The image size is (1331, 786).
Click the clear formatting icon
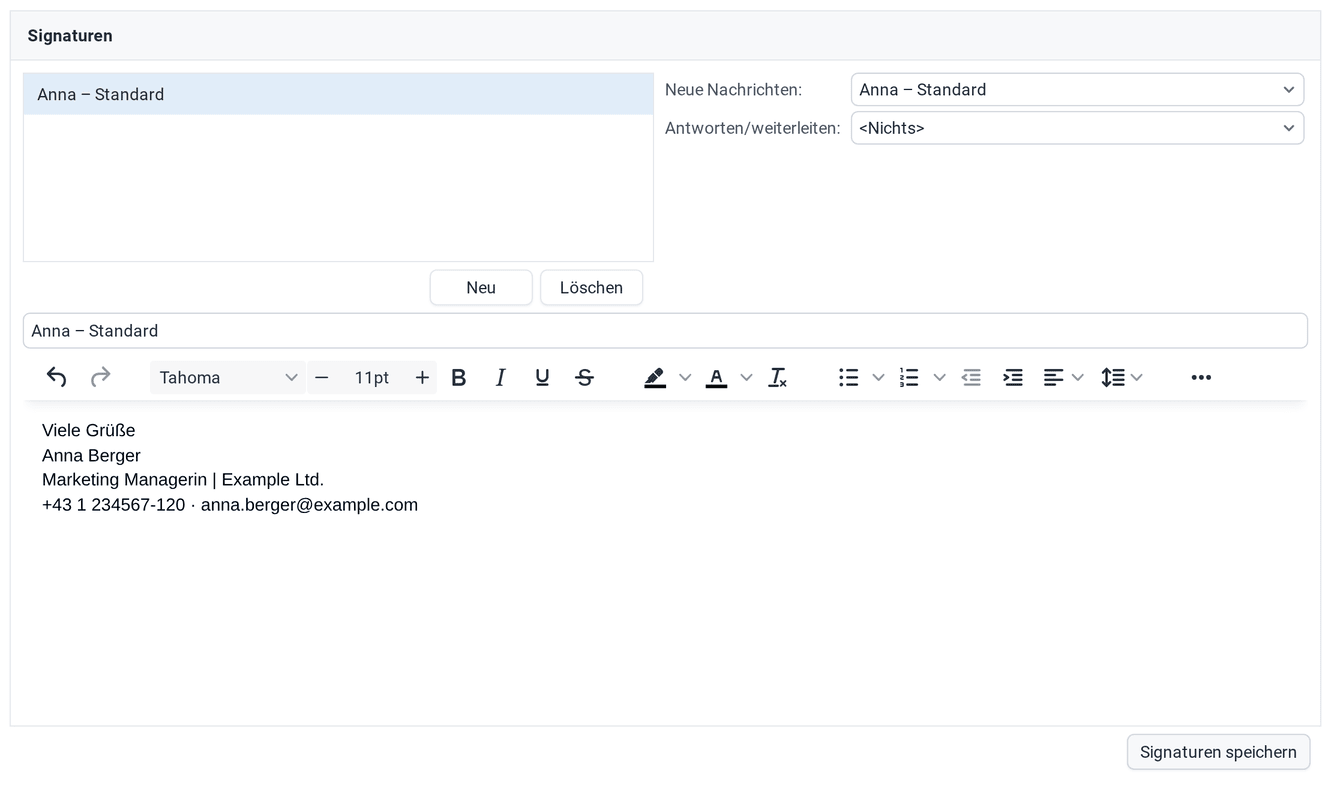777,377
